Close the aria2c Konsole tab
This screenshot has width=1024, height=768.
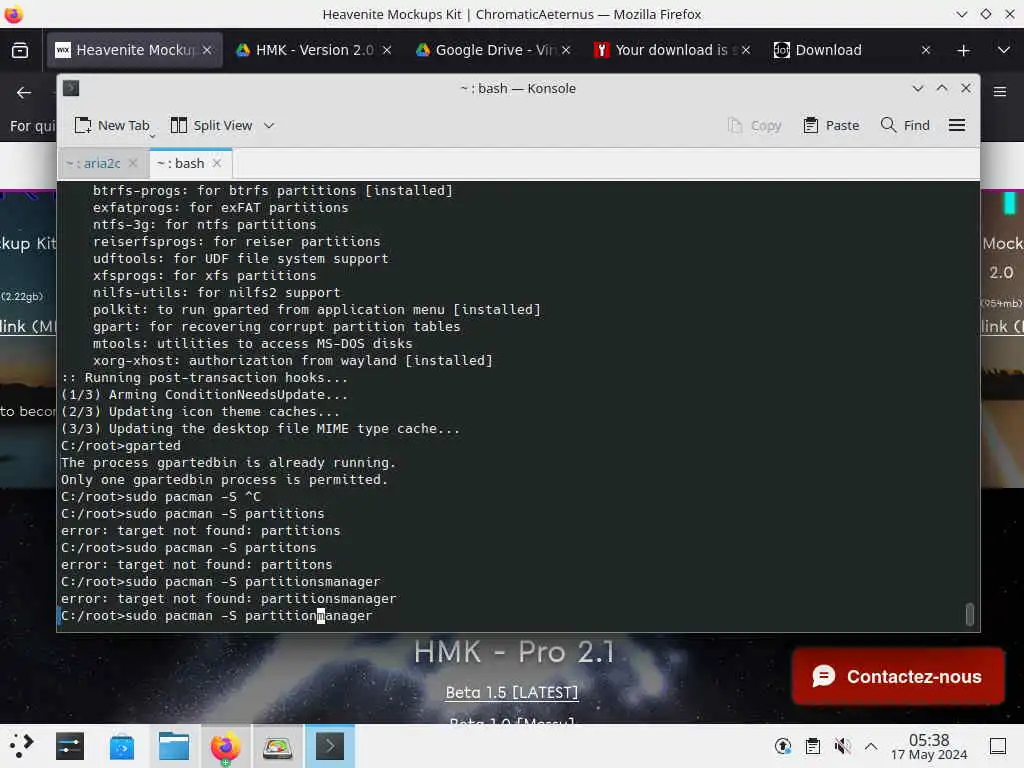[x=133, y=163]
